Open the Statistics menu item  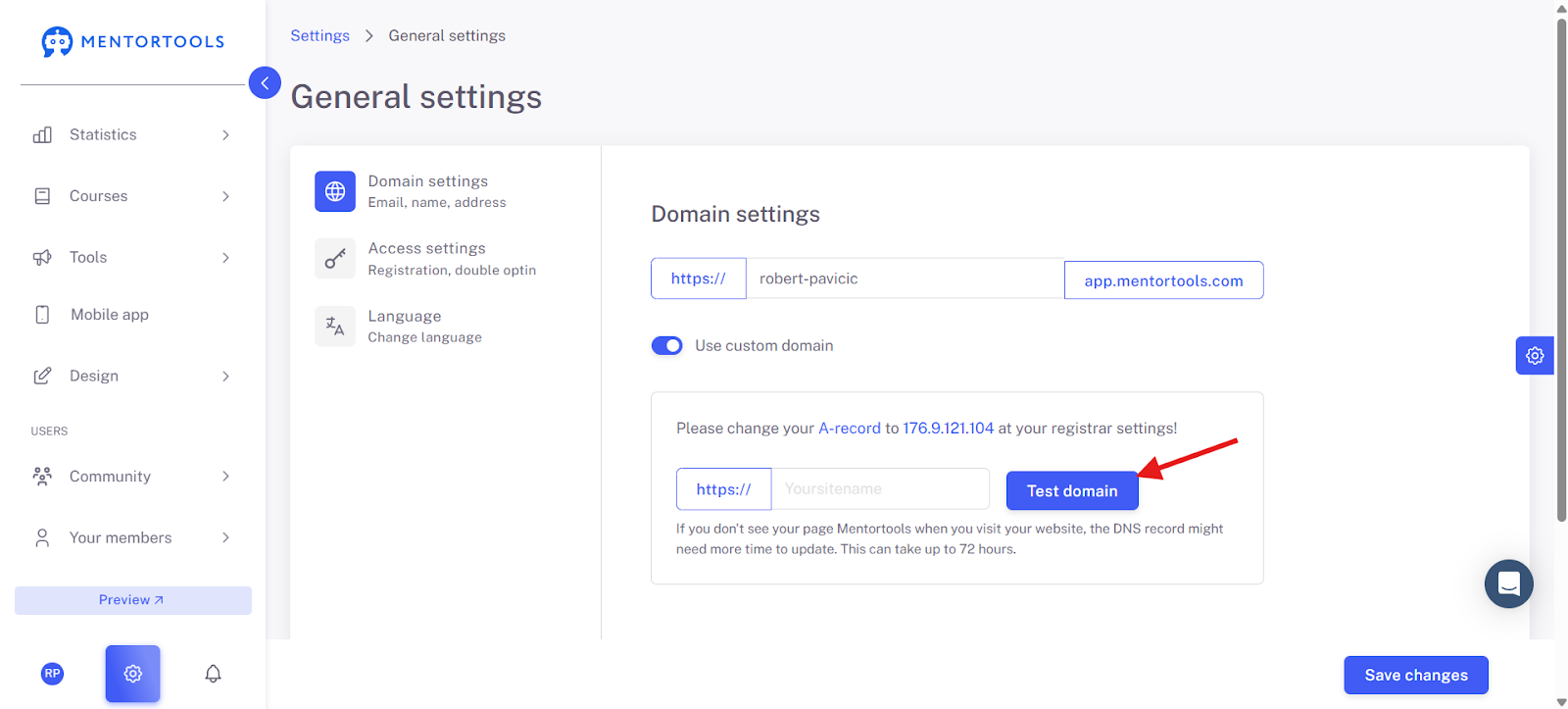click(x=132, y=134)
